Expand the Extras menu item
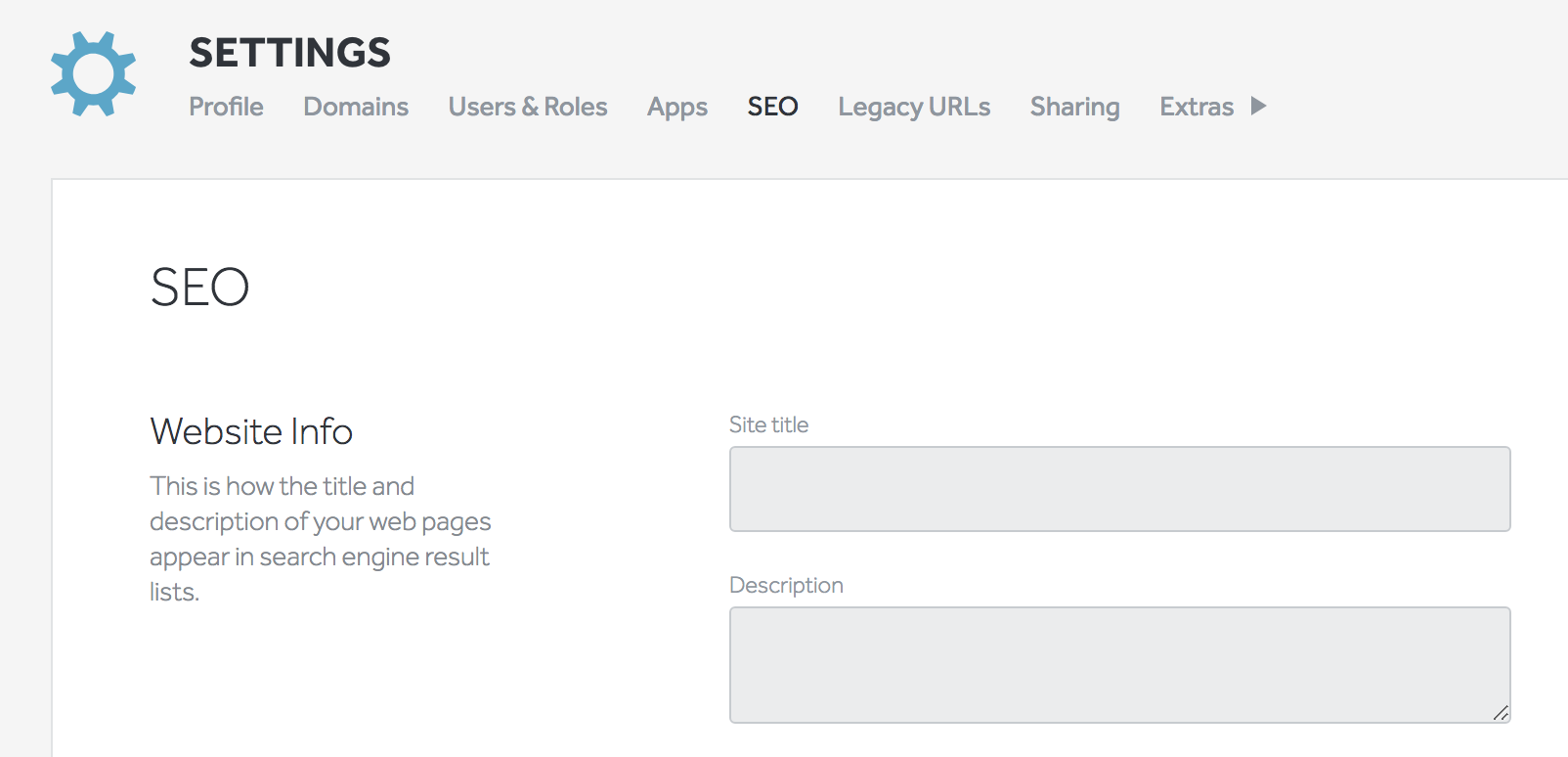Image resolution: width=1568 pixels, height=757 pixels. click(x=1196, y=107)
